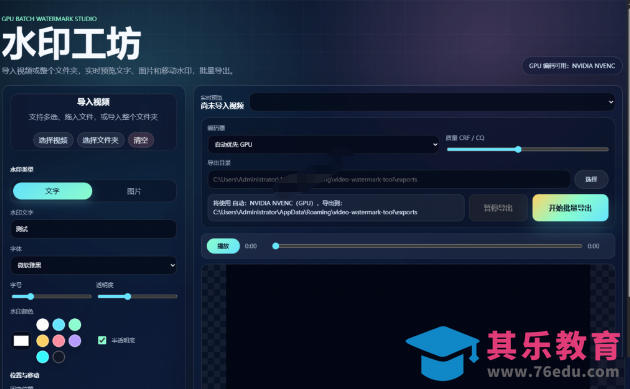Click the video timeline seek bar

point(429,246)
